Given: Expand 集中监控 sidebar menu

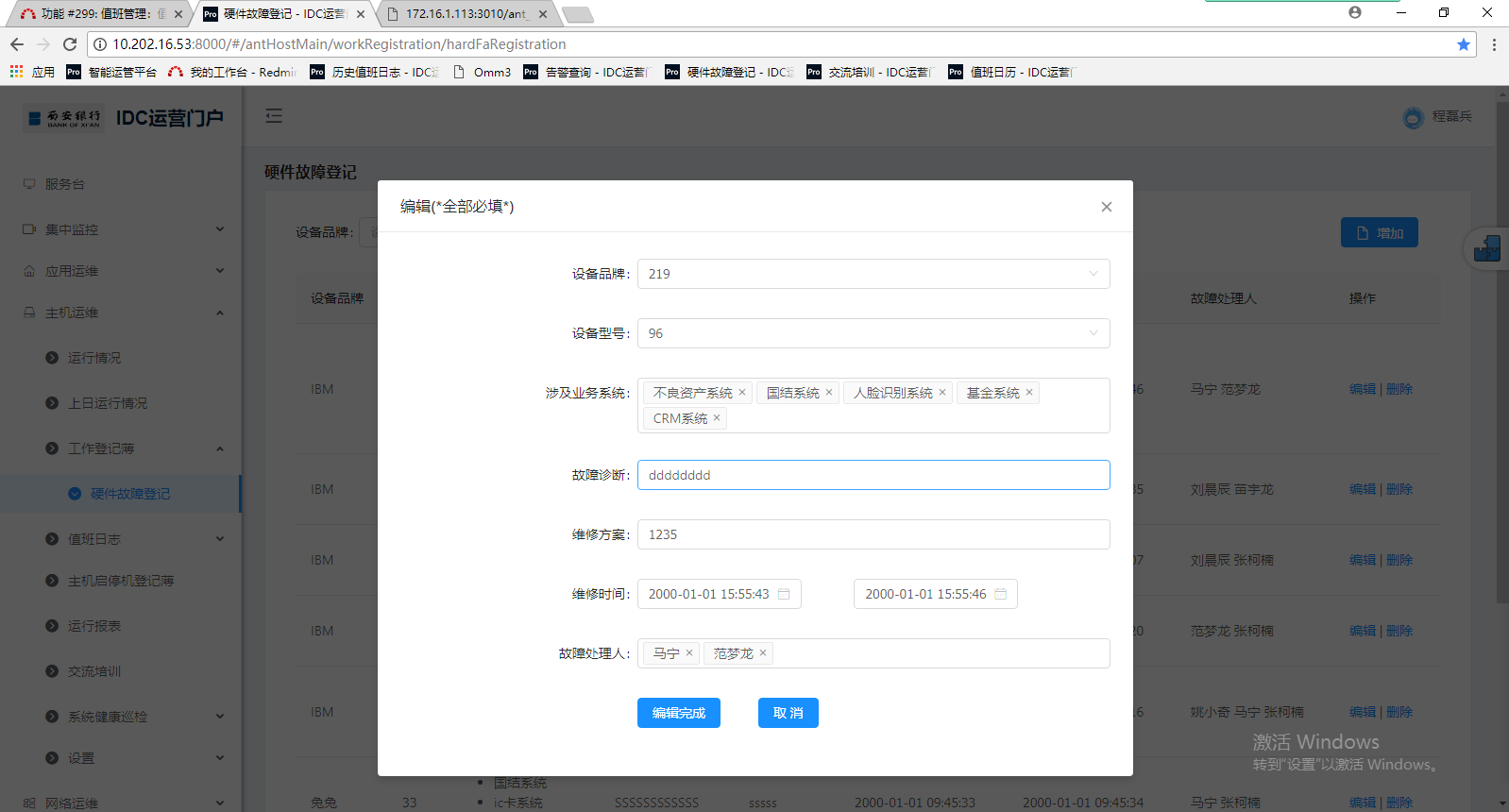Looking at the screenshot, I should tap(121, 229).
